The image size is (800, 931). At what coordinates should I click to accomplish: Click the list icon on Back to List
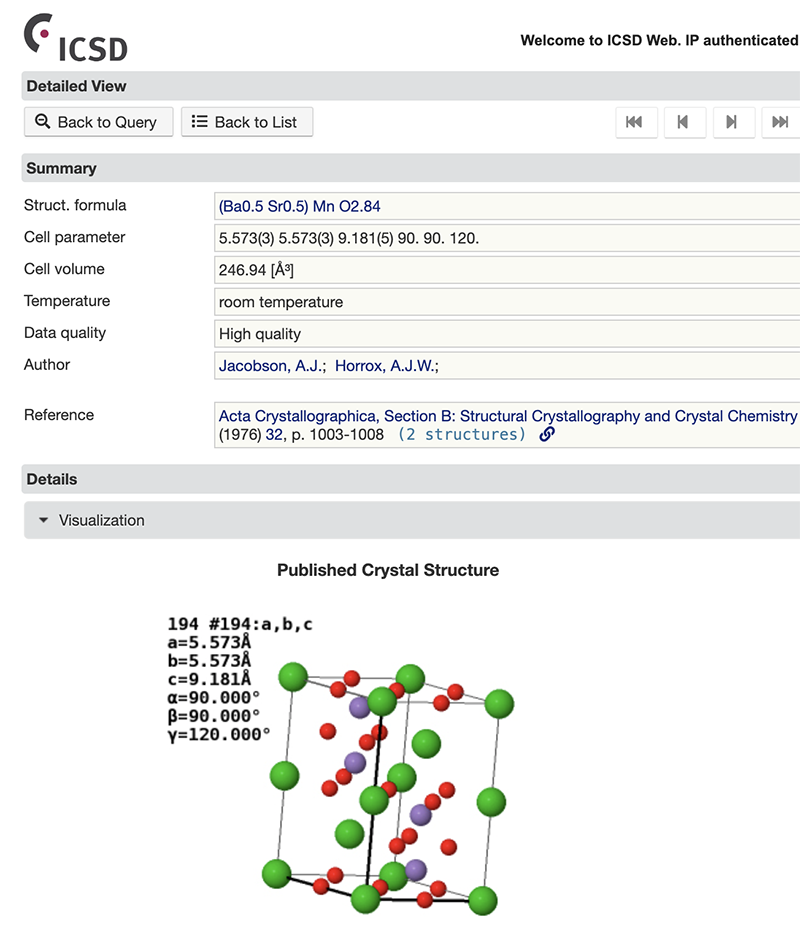[x=199, y=121]
